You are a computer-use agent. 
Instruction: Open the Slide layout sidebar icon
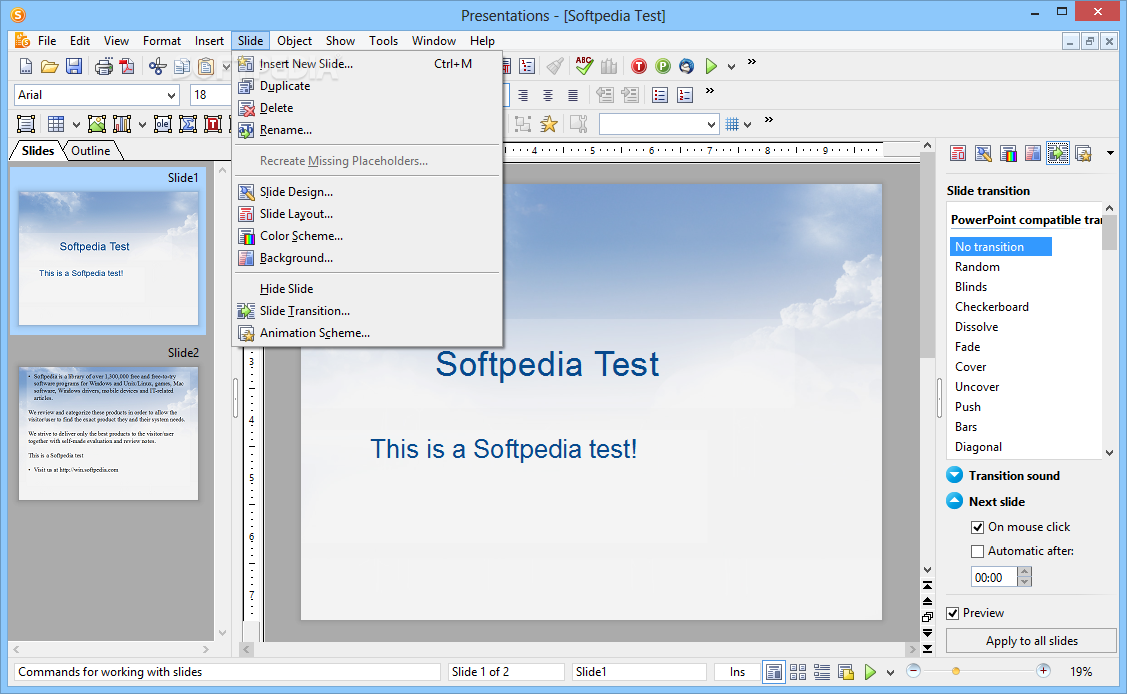(958, 153)
